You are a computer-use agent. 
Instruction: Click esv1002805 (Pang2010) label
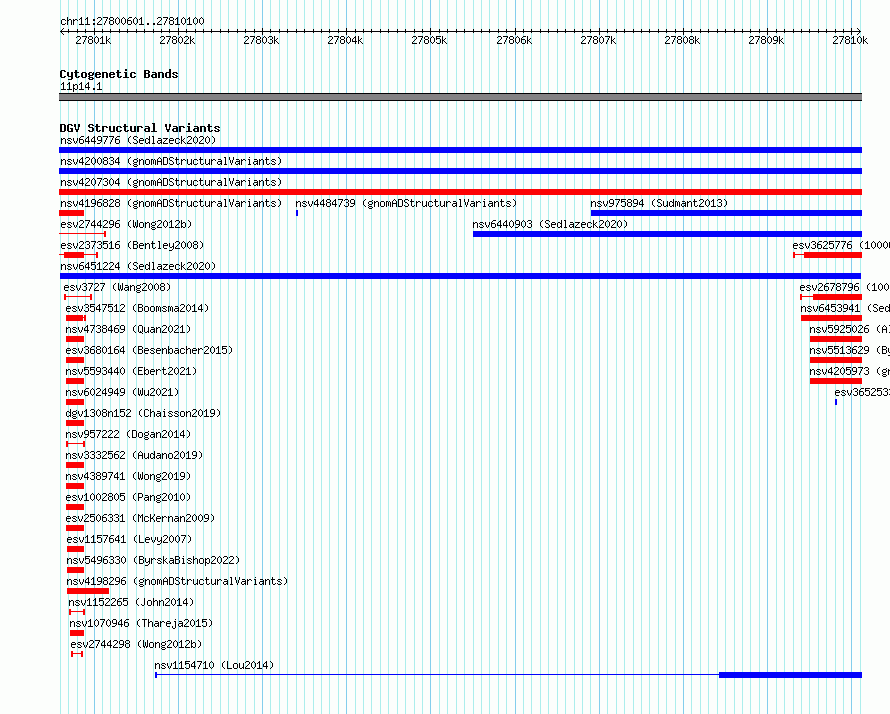(x=128, y=497)
